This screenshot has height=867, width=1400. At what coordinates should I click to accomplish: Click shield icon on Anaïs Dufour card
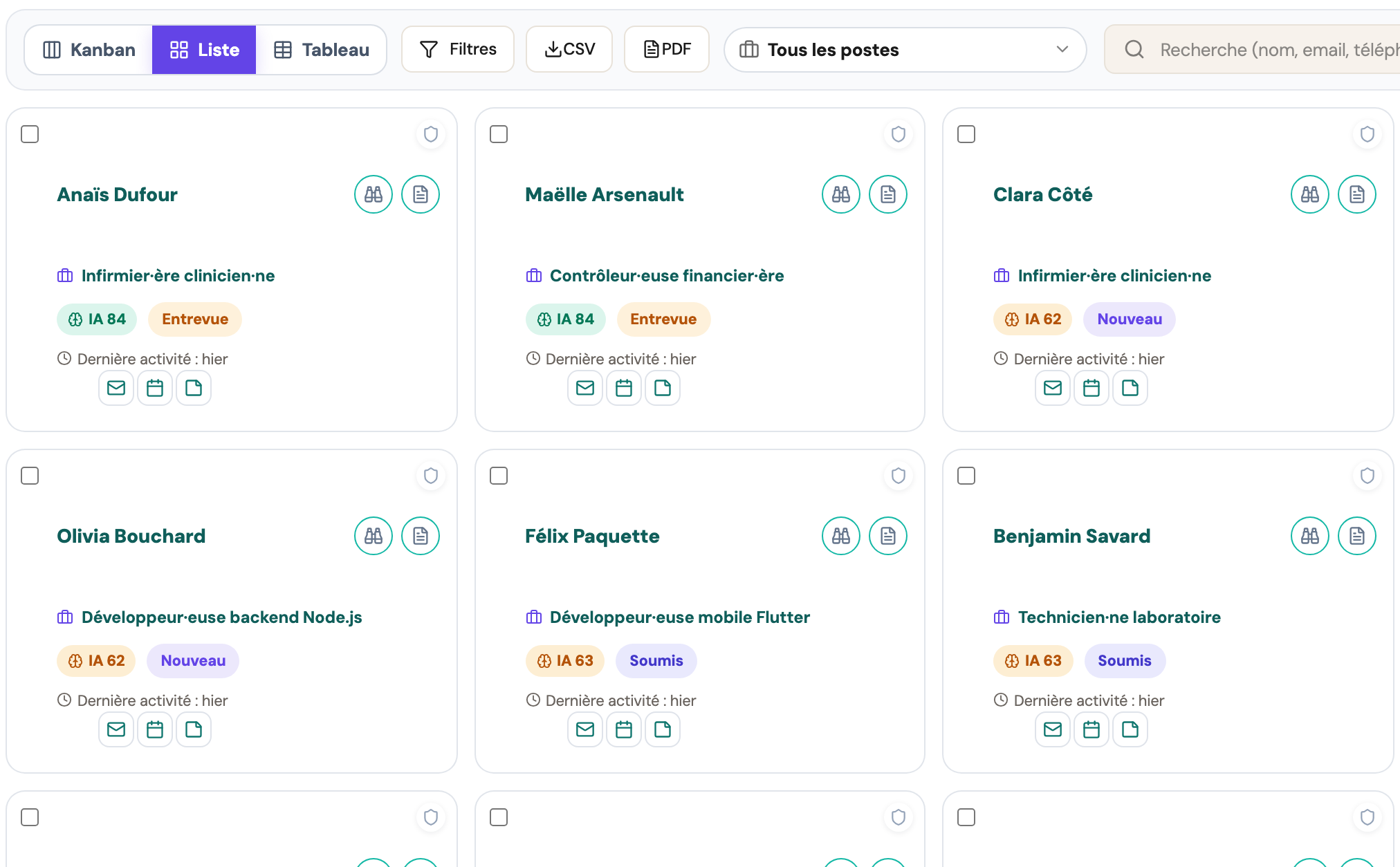point(431,134)
